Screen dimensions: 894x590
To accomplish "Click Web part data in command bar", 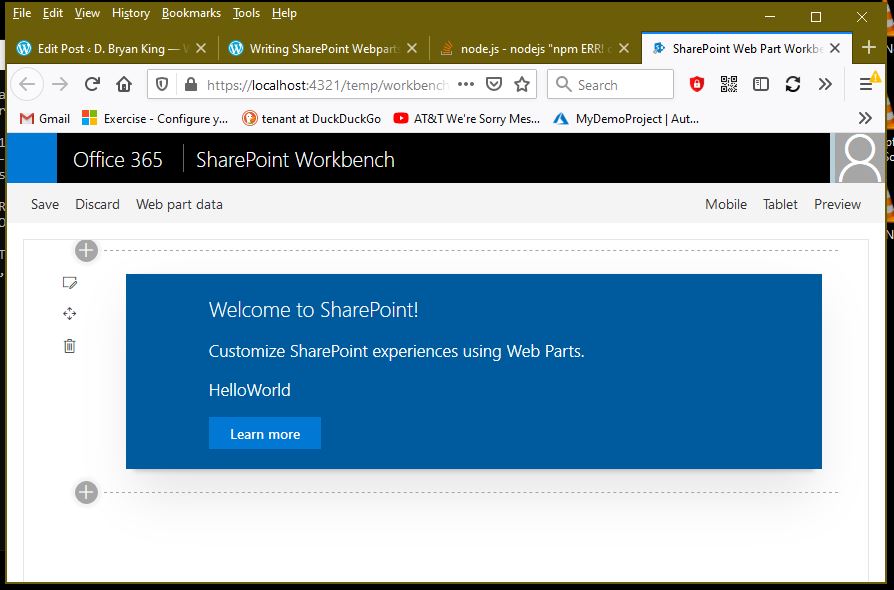I will 179,204.
